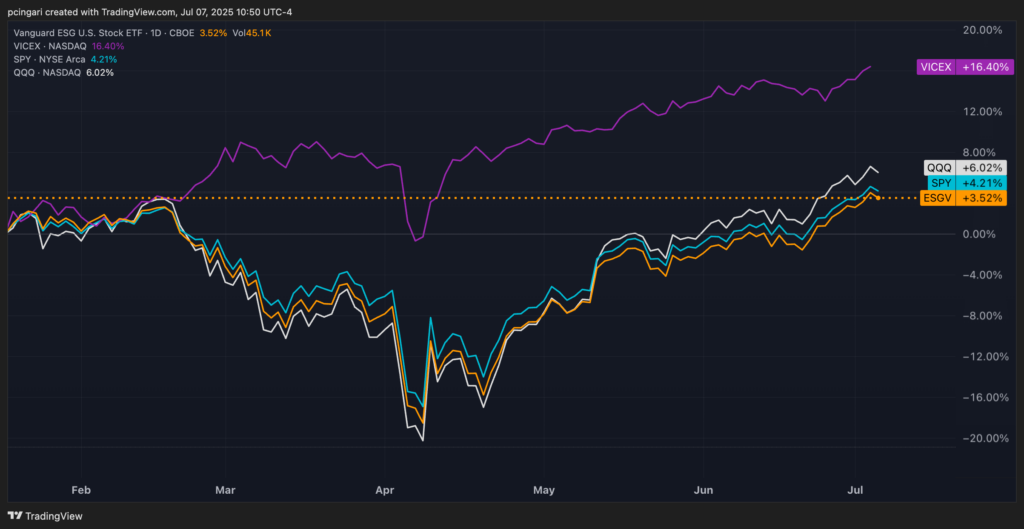Click the 3.52% change value in legend
This screenshot has height=529, width=1024.
point(212,33)
